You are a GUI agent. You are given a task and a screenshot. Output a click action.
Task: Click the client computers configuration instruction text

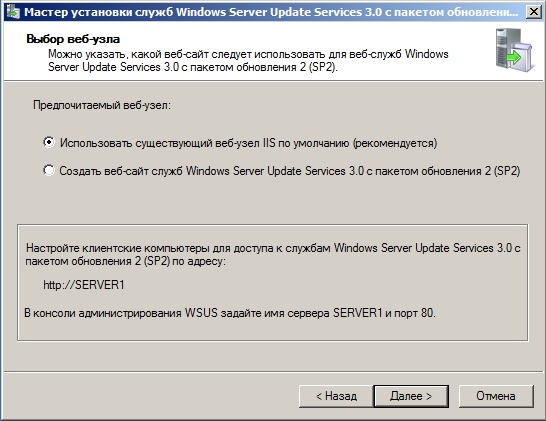click(273, 255)
